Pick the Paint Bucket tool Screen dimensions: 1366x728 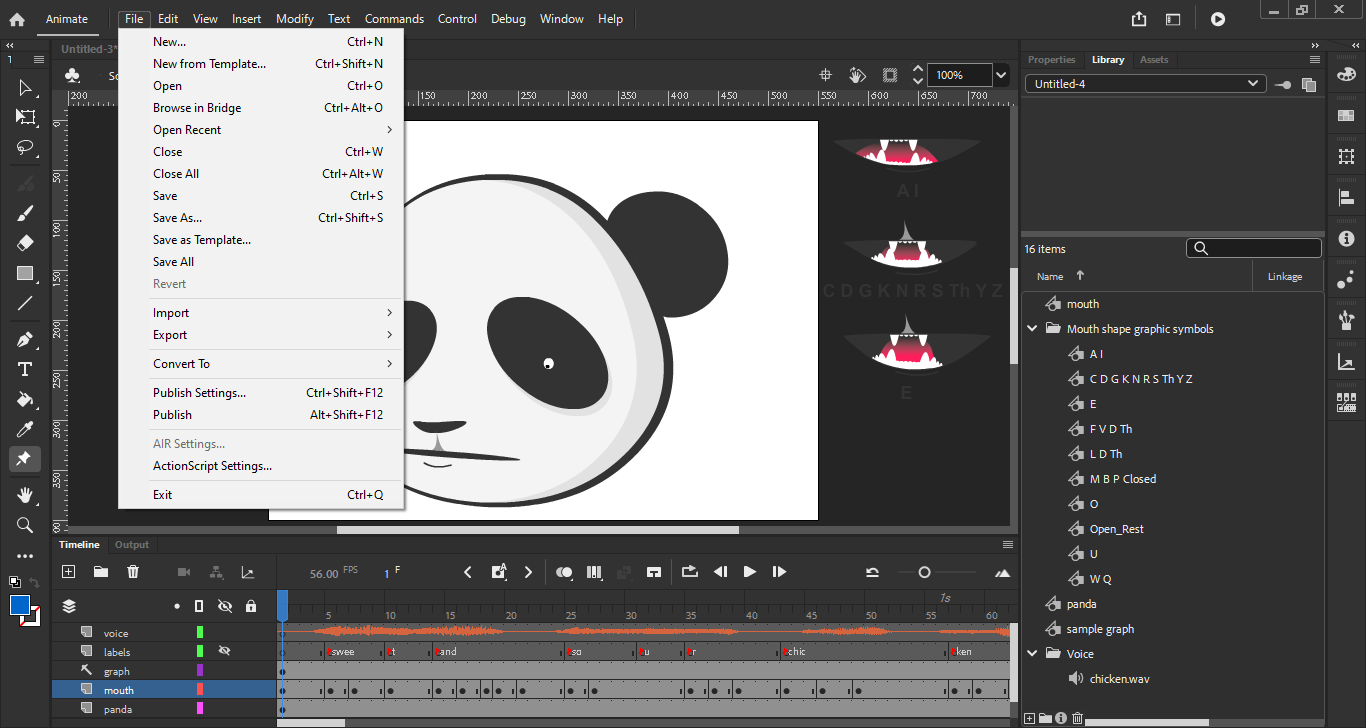[x=25, y=399]
